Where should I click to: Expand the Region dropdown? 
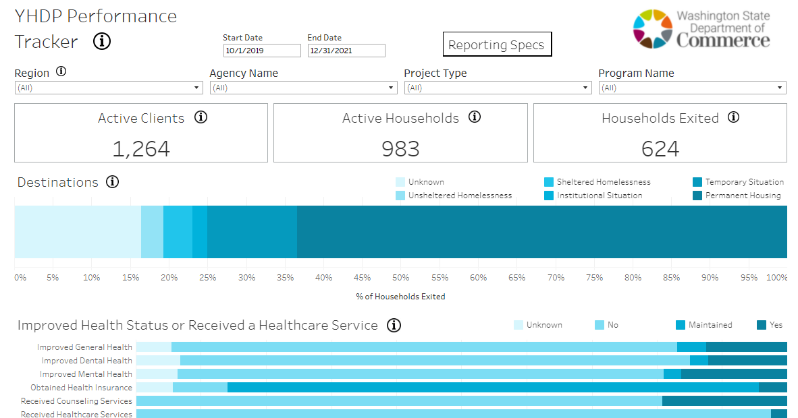108,88
